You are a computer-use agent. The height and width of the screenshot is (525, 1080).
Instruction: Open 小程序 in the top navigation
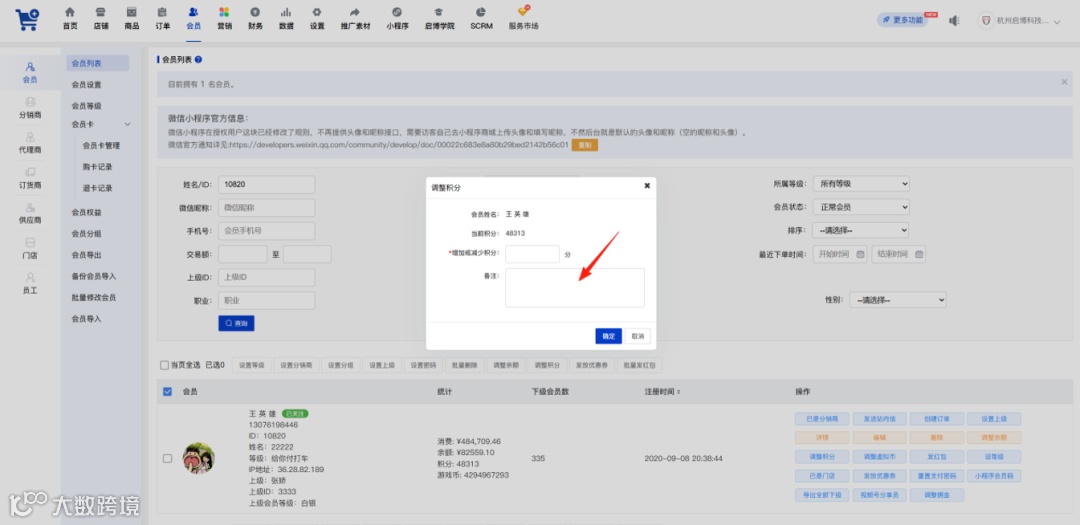[x=397, y=18]
